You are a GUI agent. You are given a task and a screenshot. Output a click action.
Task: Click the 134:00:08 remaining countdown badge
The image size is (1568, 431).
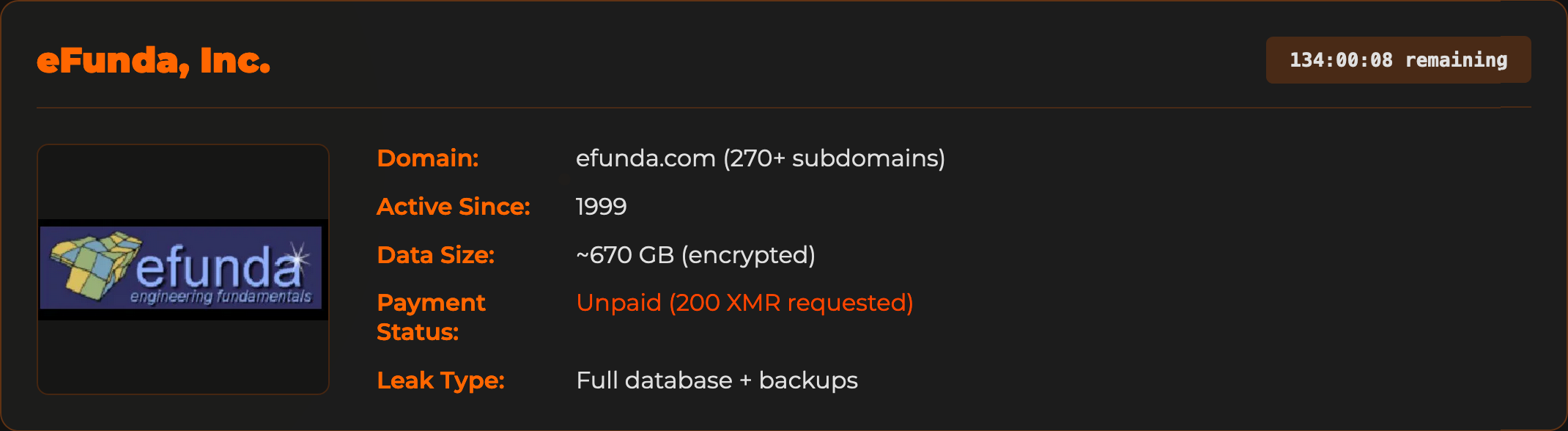tap(1398, 59)
